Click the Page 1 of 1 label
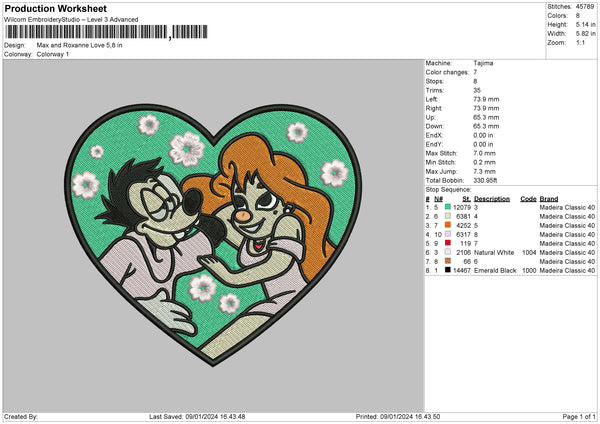 point(579,416)
